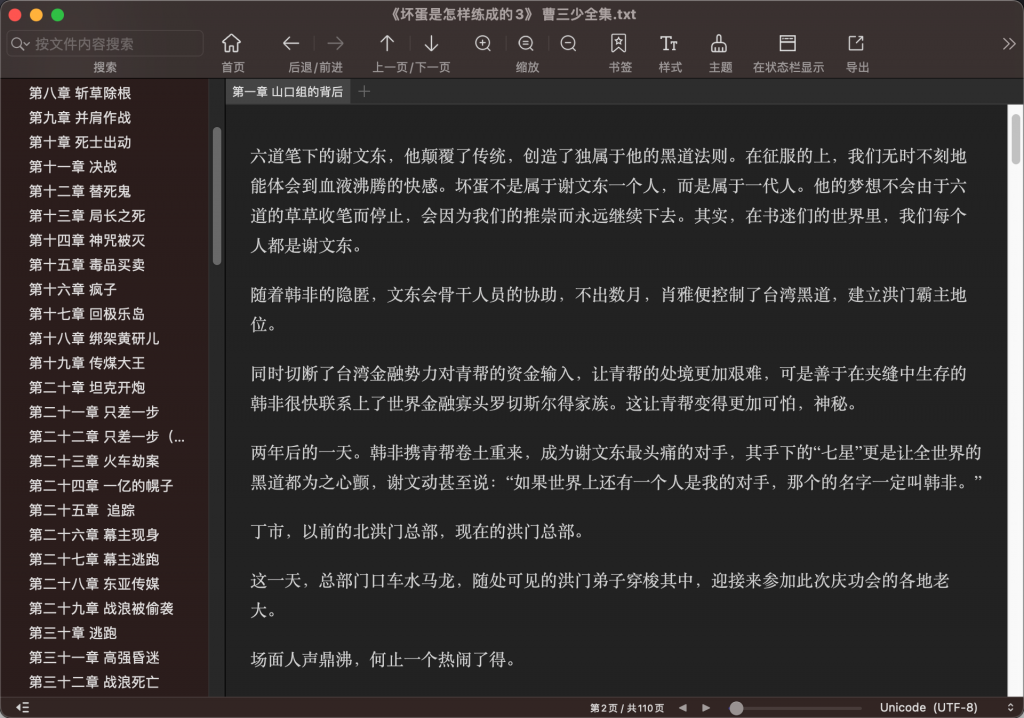Enable the up-arrow previous page control
The image size is (1024, 718).
387,44
